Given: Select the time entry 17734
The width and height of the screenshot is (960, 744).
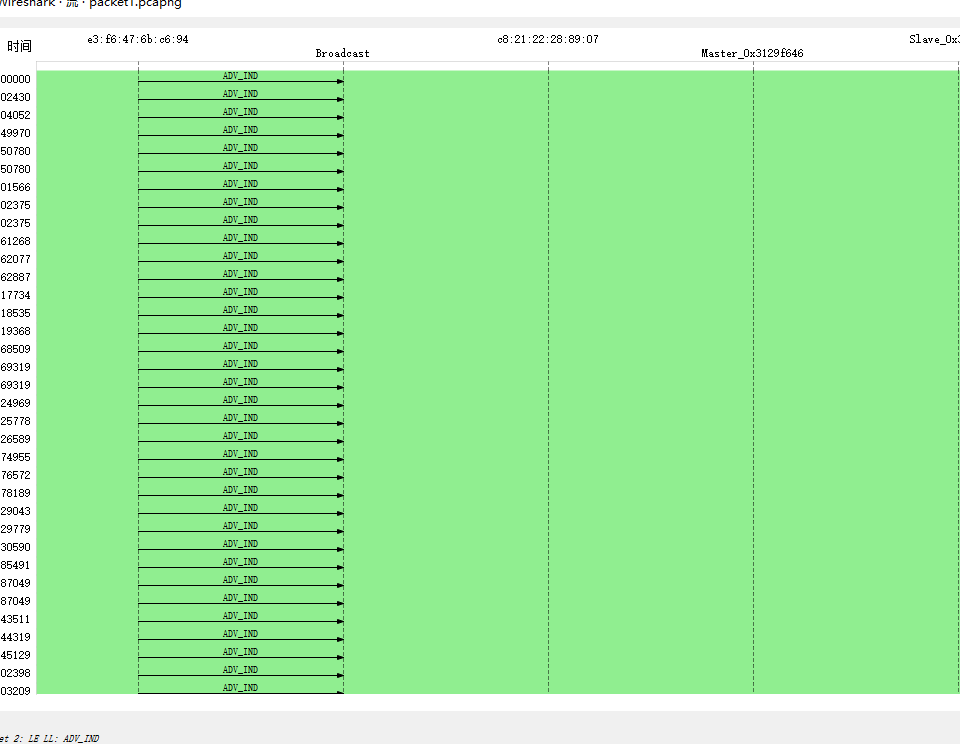Looking at the screenshot, I should [x=15, y=295].
